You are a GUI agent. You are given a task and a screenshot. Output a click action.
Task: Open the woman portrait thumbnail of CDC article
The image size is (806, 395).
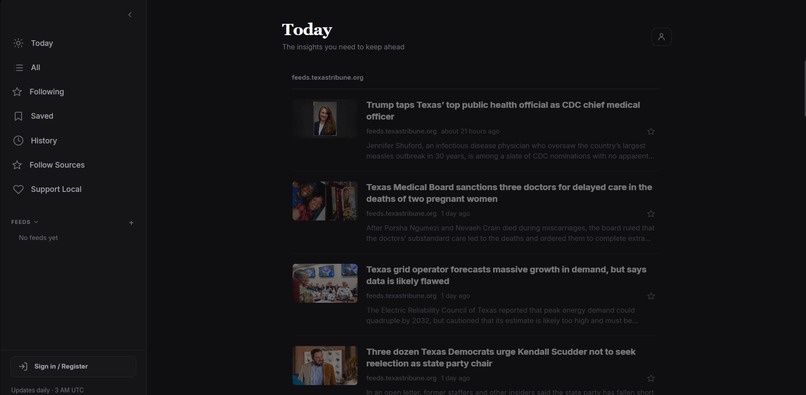pyautogui.click(x=325, y=119)
